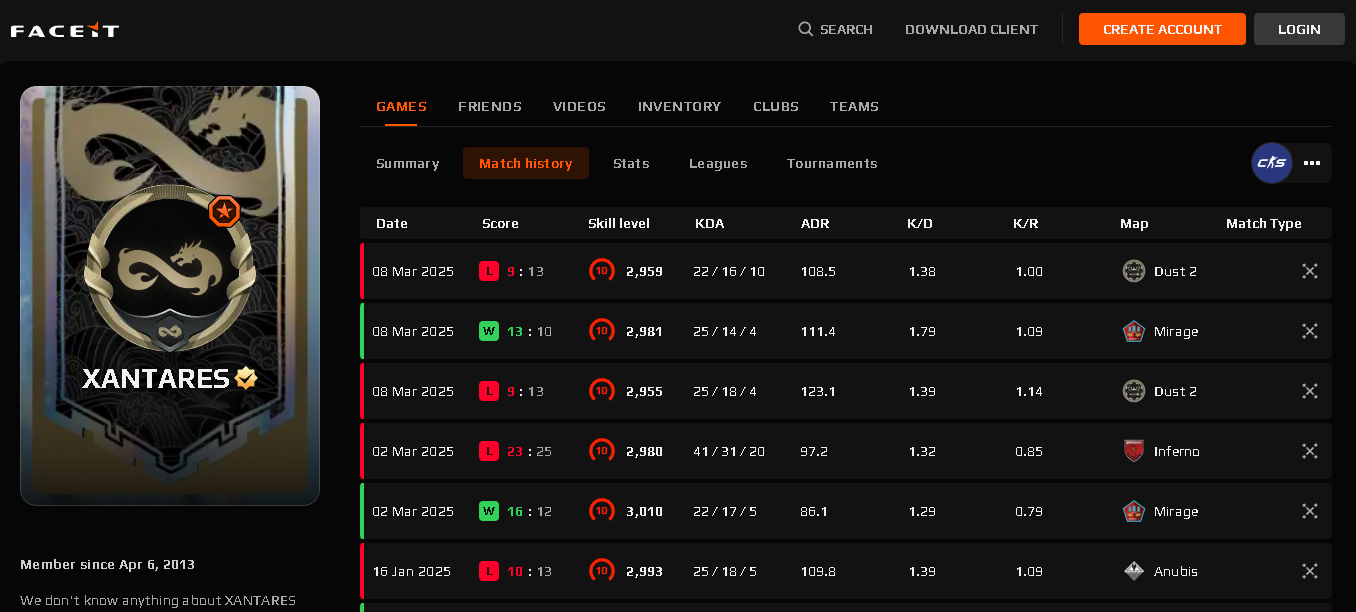This screenshot has width=1356, height=612.
Task: Click the Score column header
Action: 500,223
